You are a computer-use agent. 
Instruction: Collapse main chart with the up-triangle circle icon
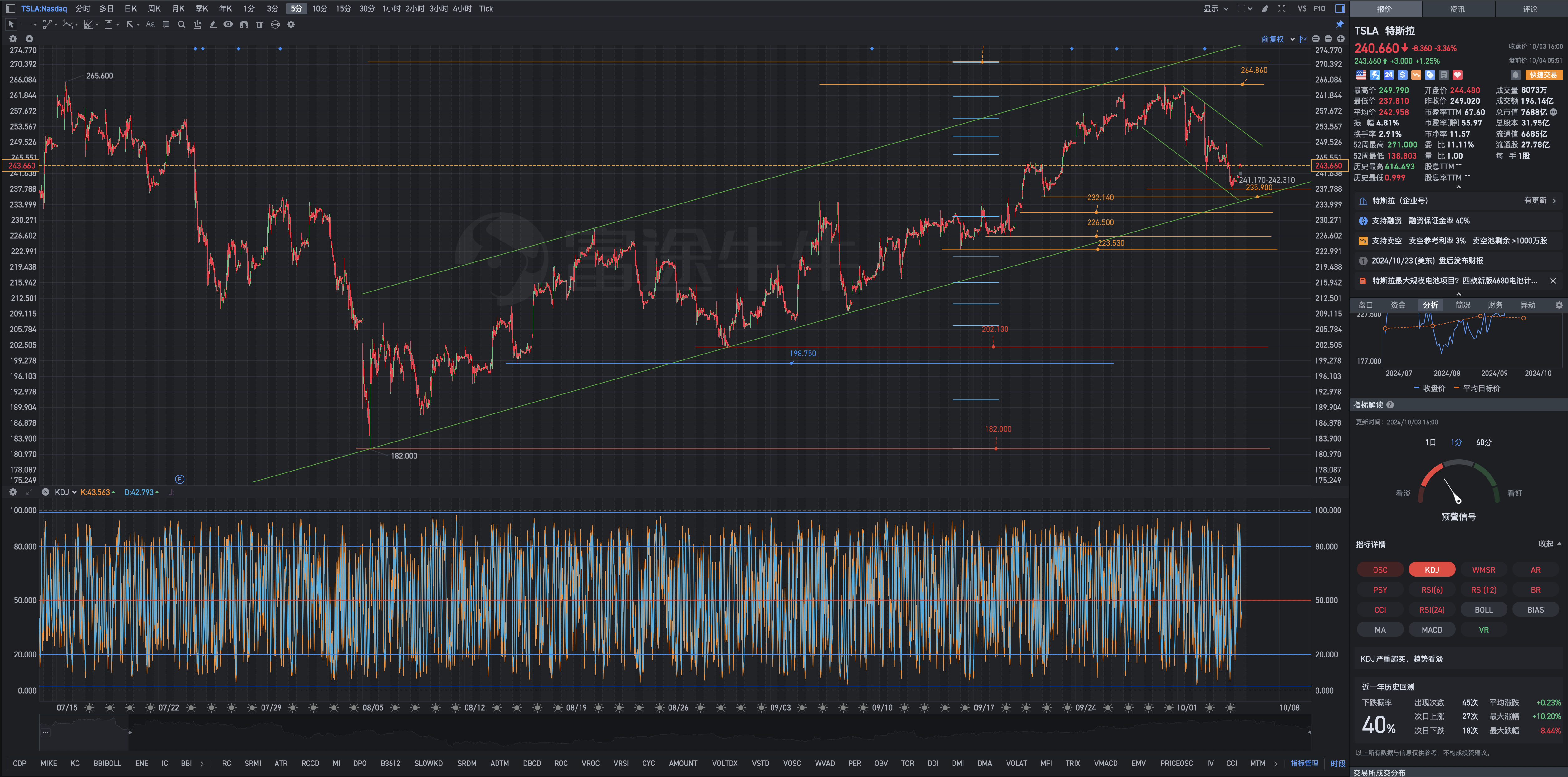coord(29,38)
